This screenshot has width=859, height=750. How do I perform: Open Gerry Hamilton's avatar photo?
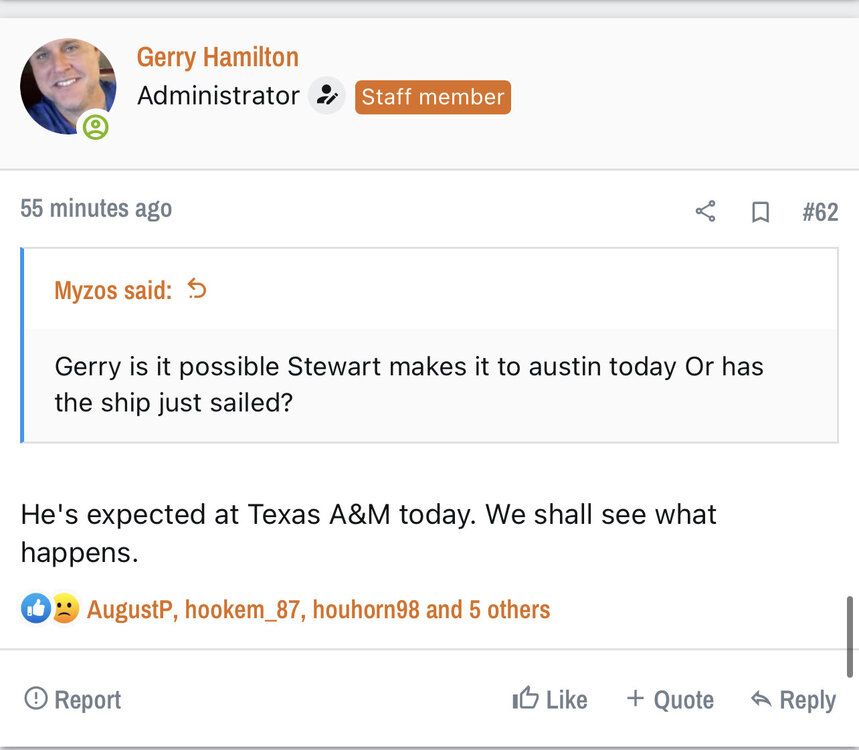[67, 87]
